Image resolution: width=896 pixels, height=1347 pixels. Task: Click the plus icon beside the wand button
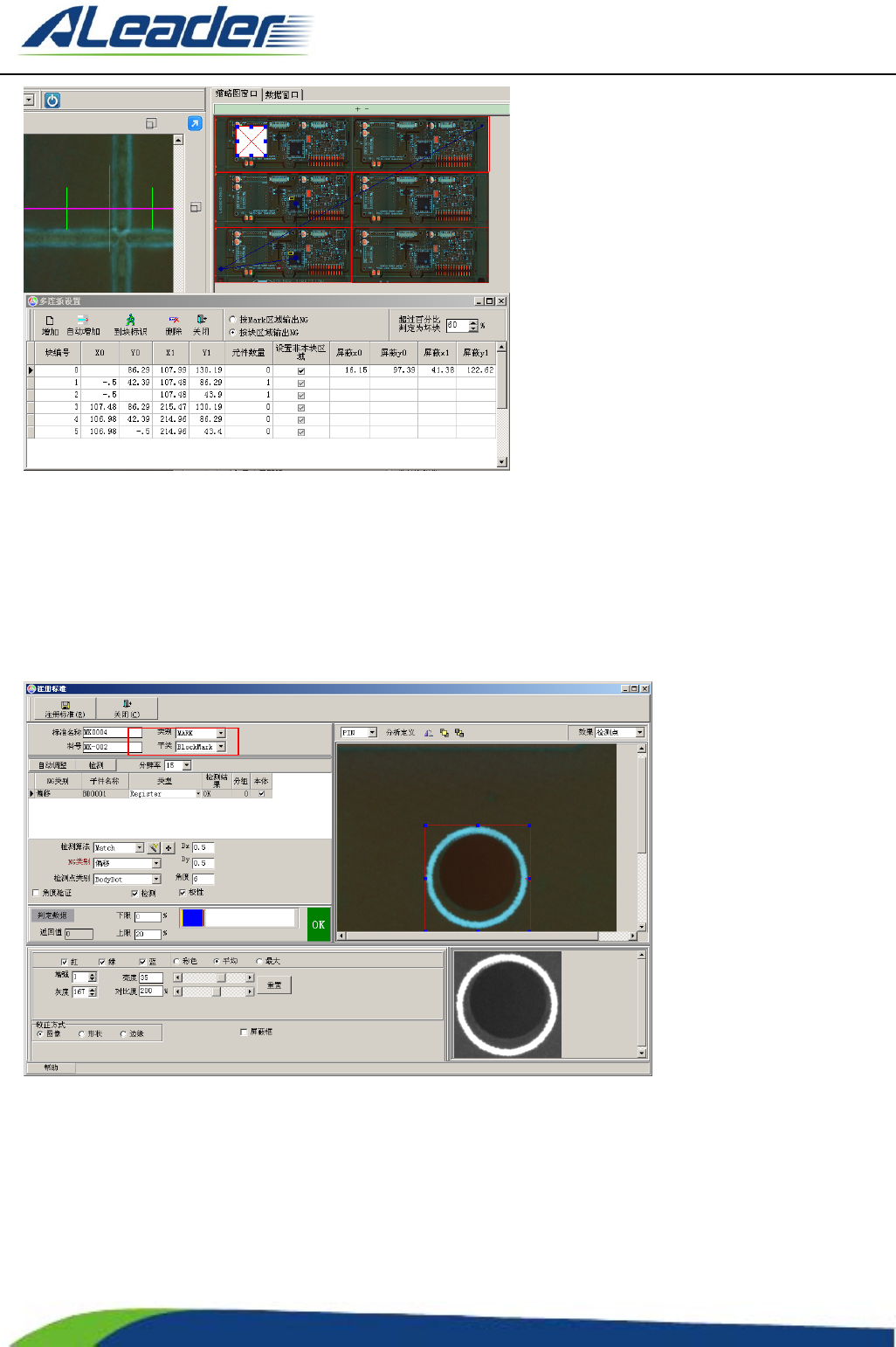tap(169, 848)
